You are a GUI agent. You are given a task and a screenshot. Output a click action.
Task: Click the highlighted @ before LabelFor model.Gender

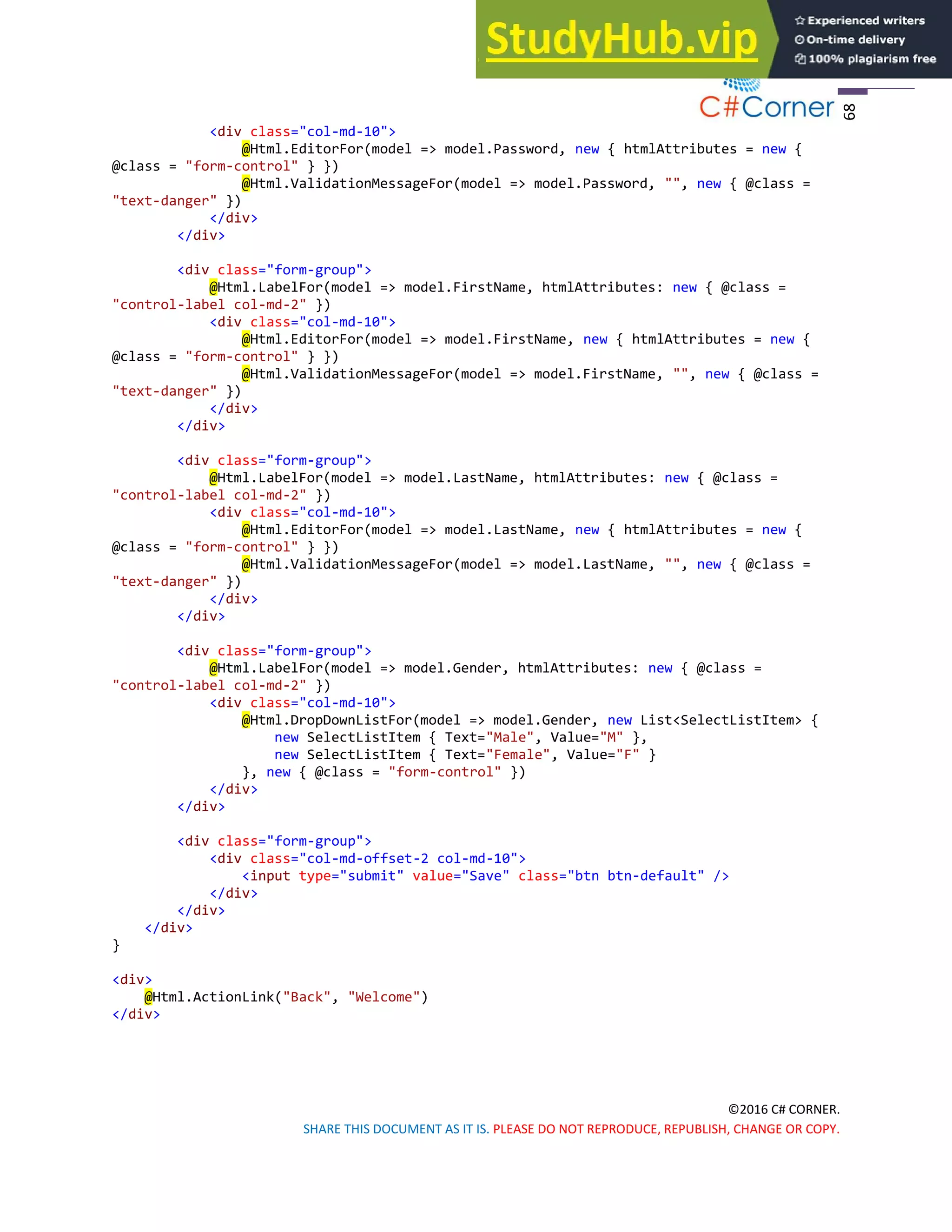tap(213, 668)
